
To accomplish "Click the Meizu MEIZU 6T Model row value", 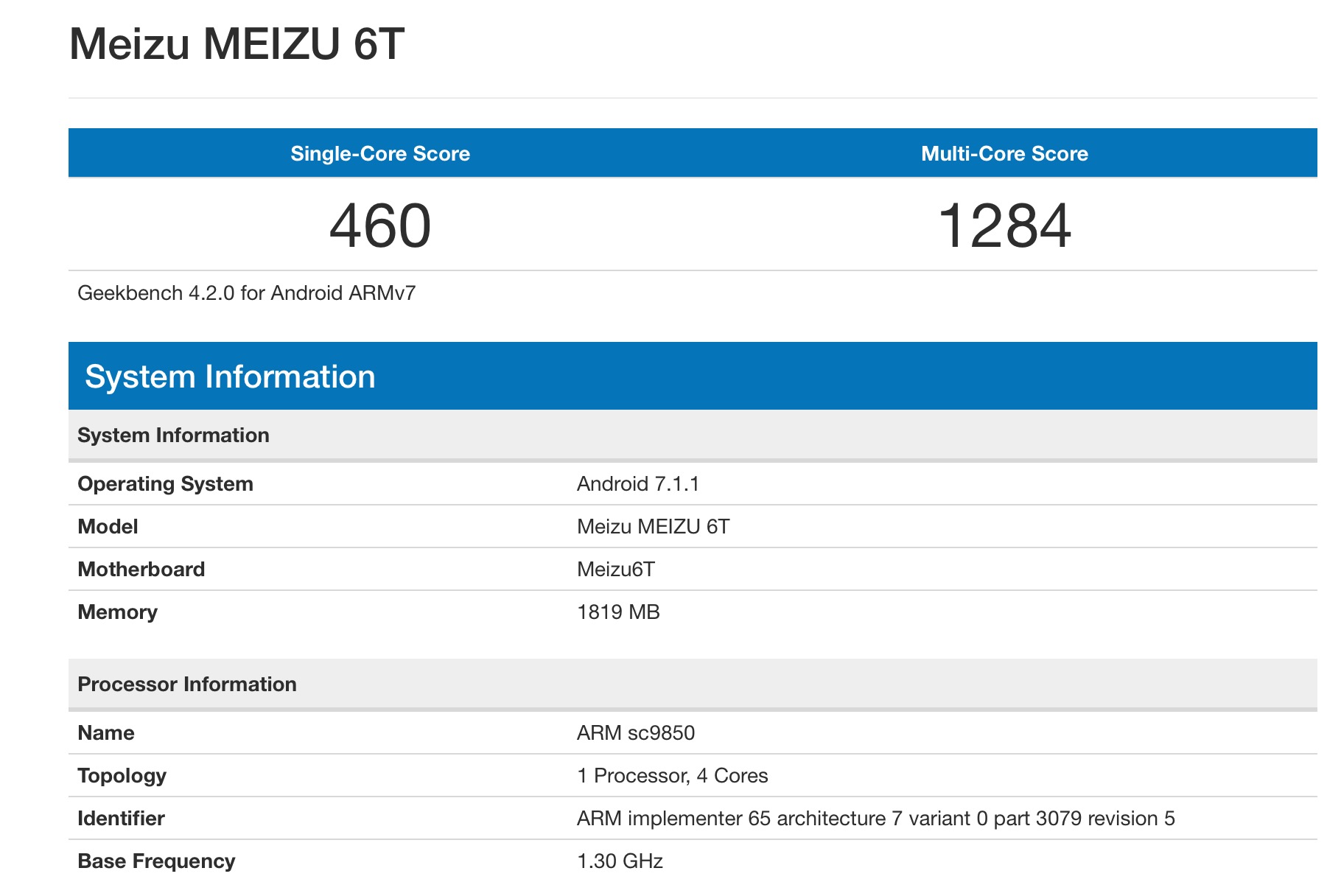I will 653,527.
